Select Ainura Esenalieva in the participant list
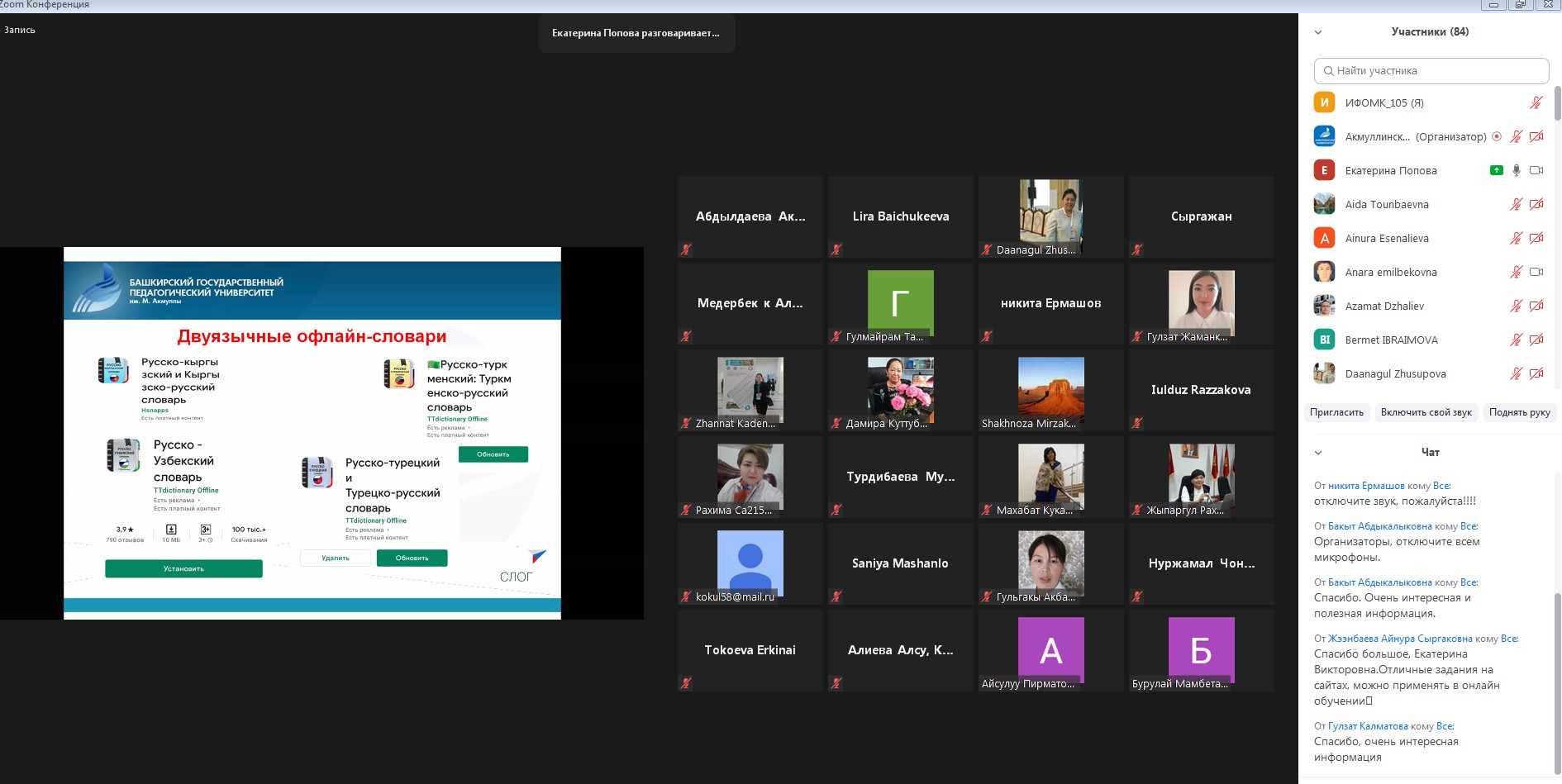Screen dimensions: 1562x784 1386,239
